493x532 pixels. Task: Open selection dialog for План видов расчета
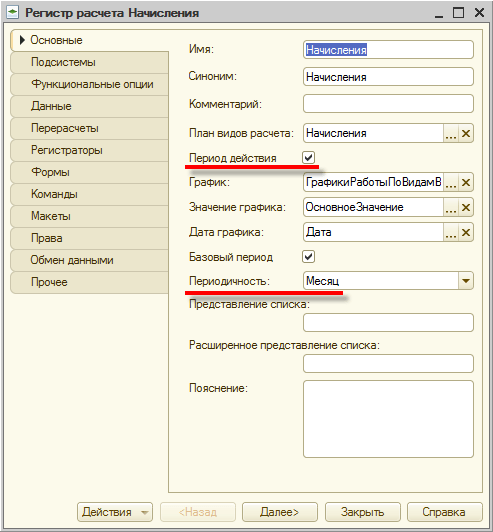tap(451, 133)
